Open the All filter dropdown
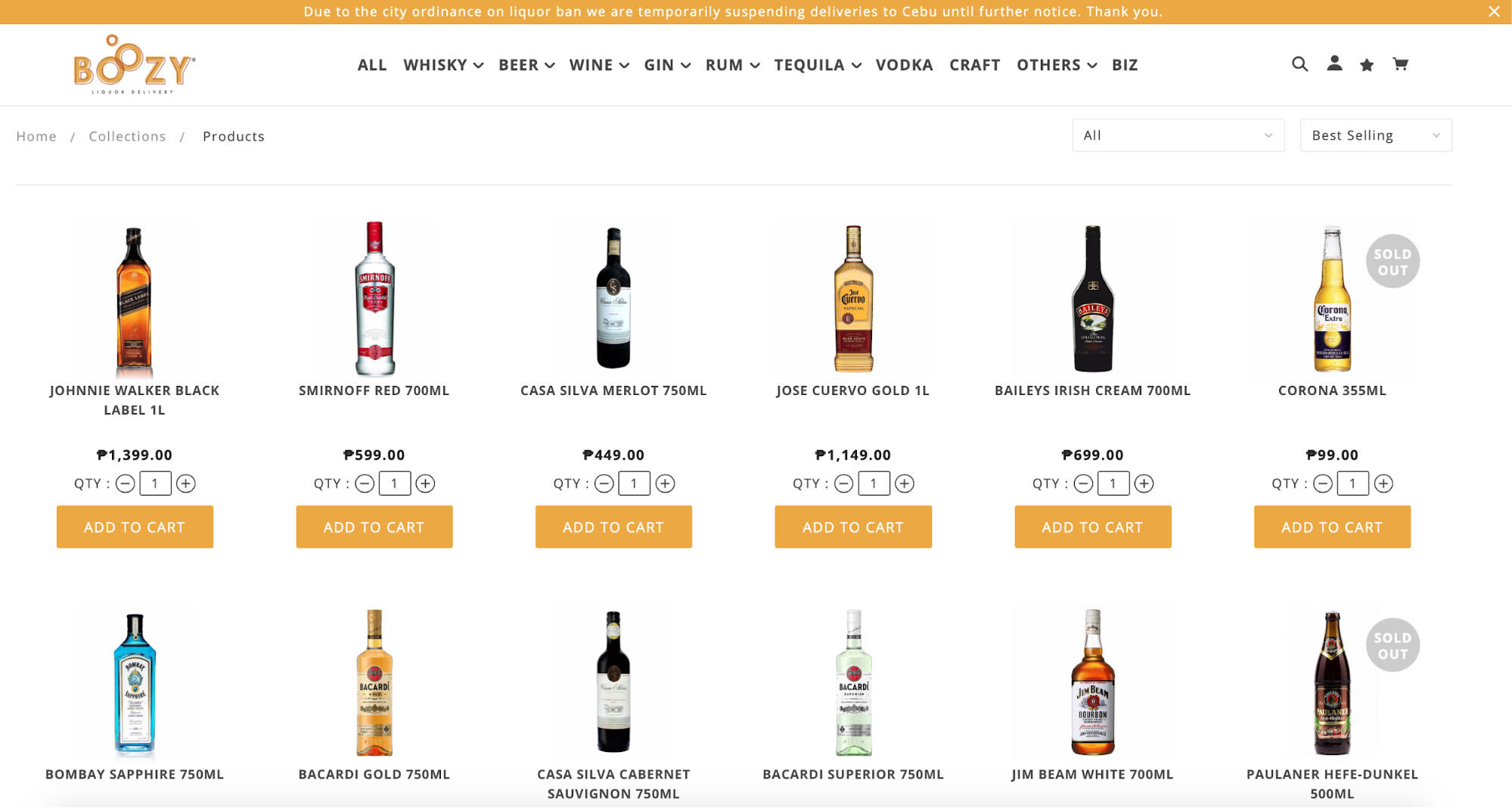The height and width of the screenshot is (808, 1512). (1178, 135)
